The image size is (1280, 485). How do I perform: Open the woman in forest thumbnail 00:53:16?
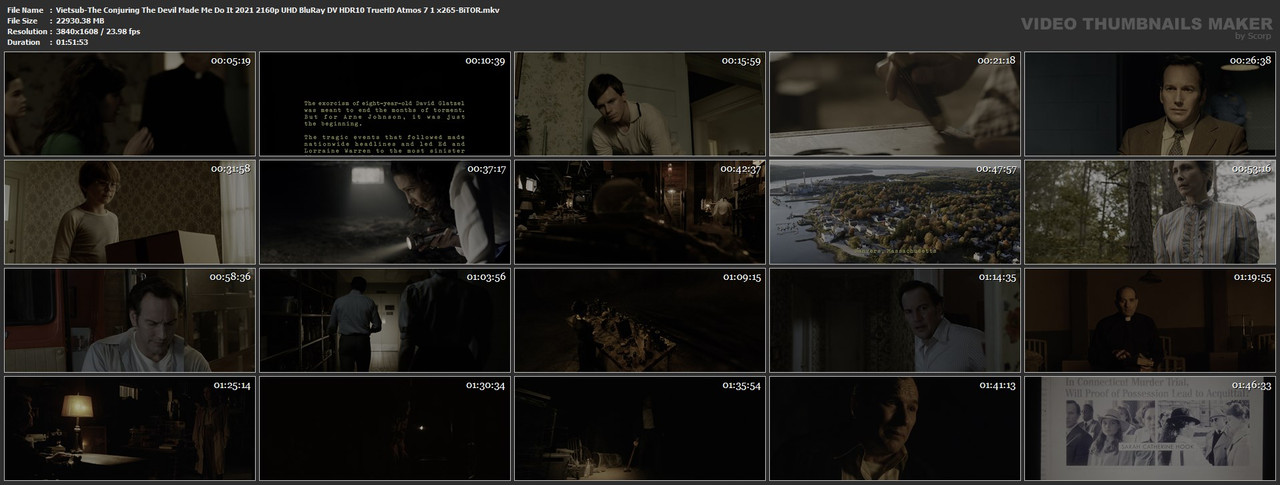point(1150,212)
